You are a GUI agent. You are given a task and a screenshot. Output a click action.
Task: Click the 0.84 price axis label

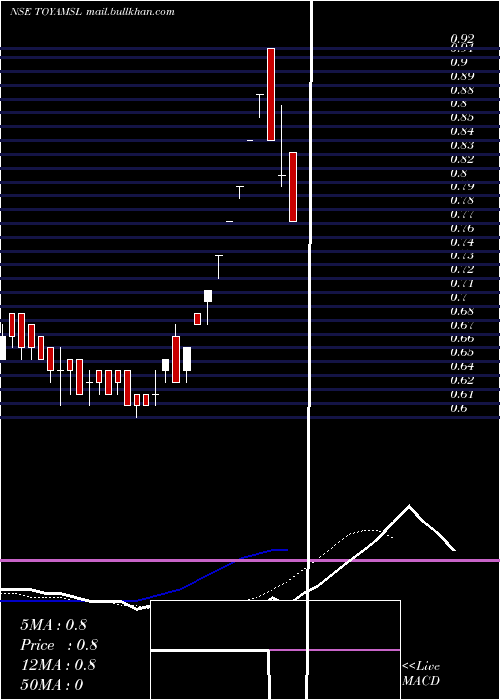point(462,131)
